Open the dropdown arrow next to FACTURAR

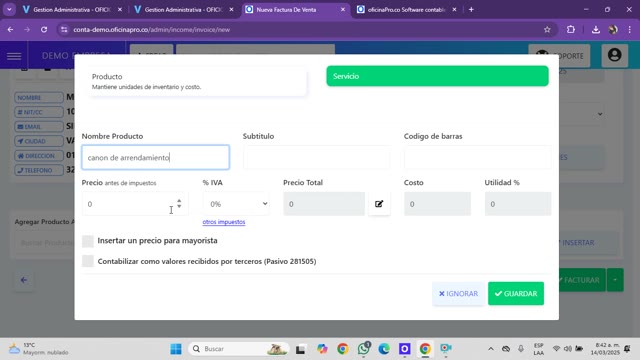click(x=615, y=280)
